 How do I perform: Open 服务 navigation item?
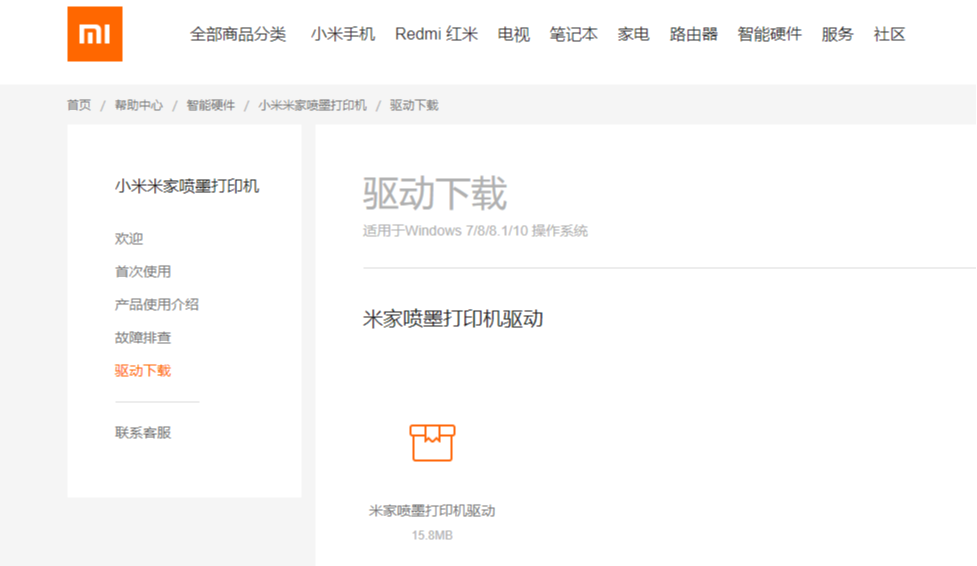click(837, 34)
